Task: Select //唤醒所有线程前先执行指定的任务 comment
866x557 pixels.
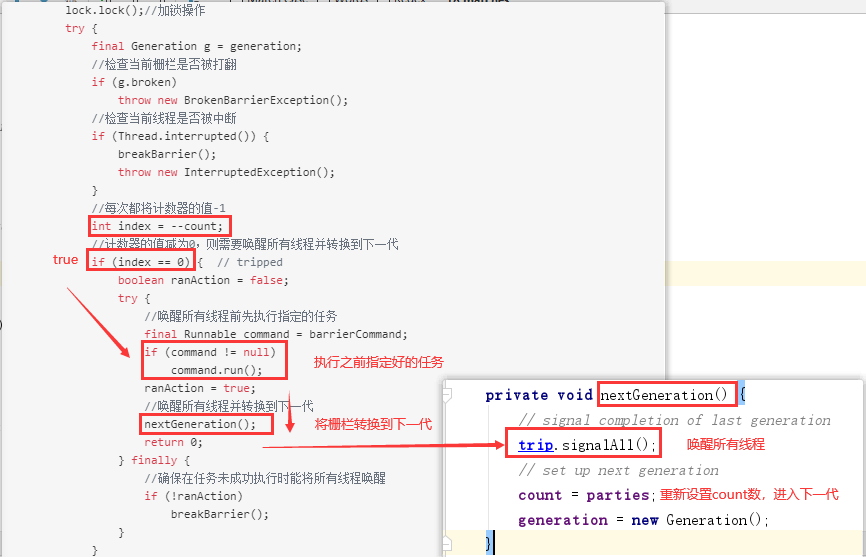Action: pyautogui.click(x=241, y=316)
